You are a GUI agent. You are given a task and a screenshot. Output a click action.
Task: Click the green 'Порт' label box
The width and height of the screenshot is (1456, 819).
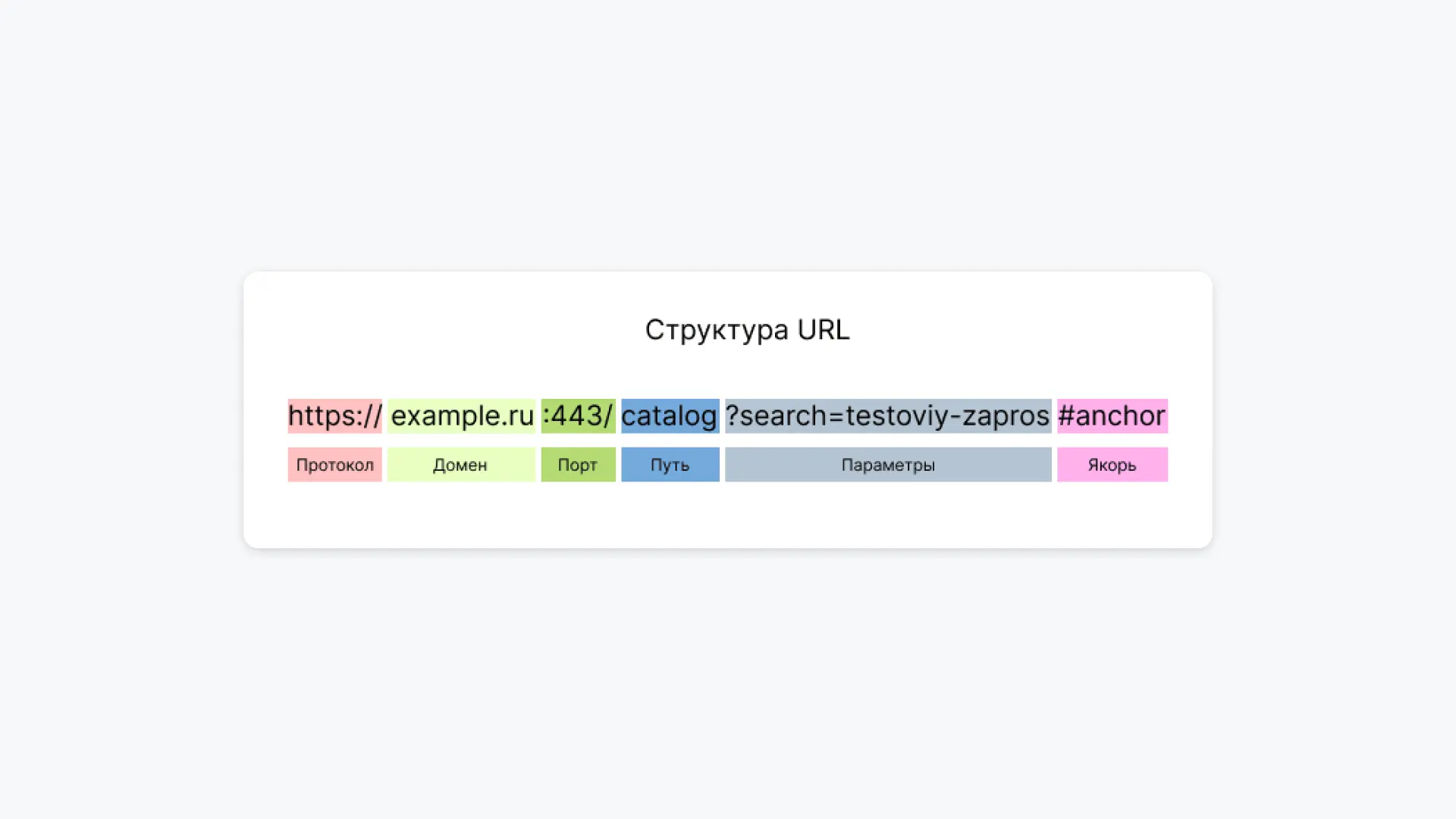578,464
